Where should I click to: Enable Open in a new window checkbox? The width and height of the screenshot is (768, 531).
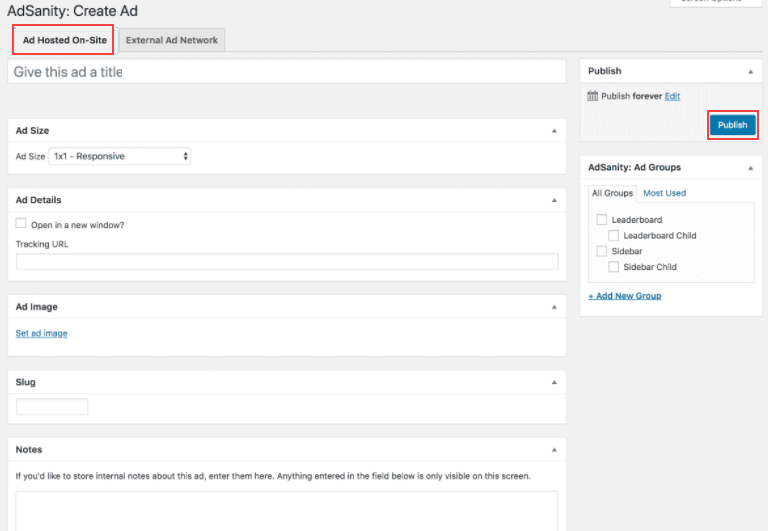coord(21,223)
